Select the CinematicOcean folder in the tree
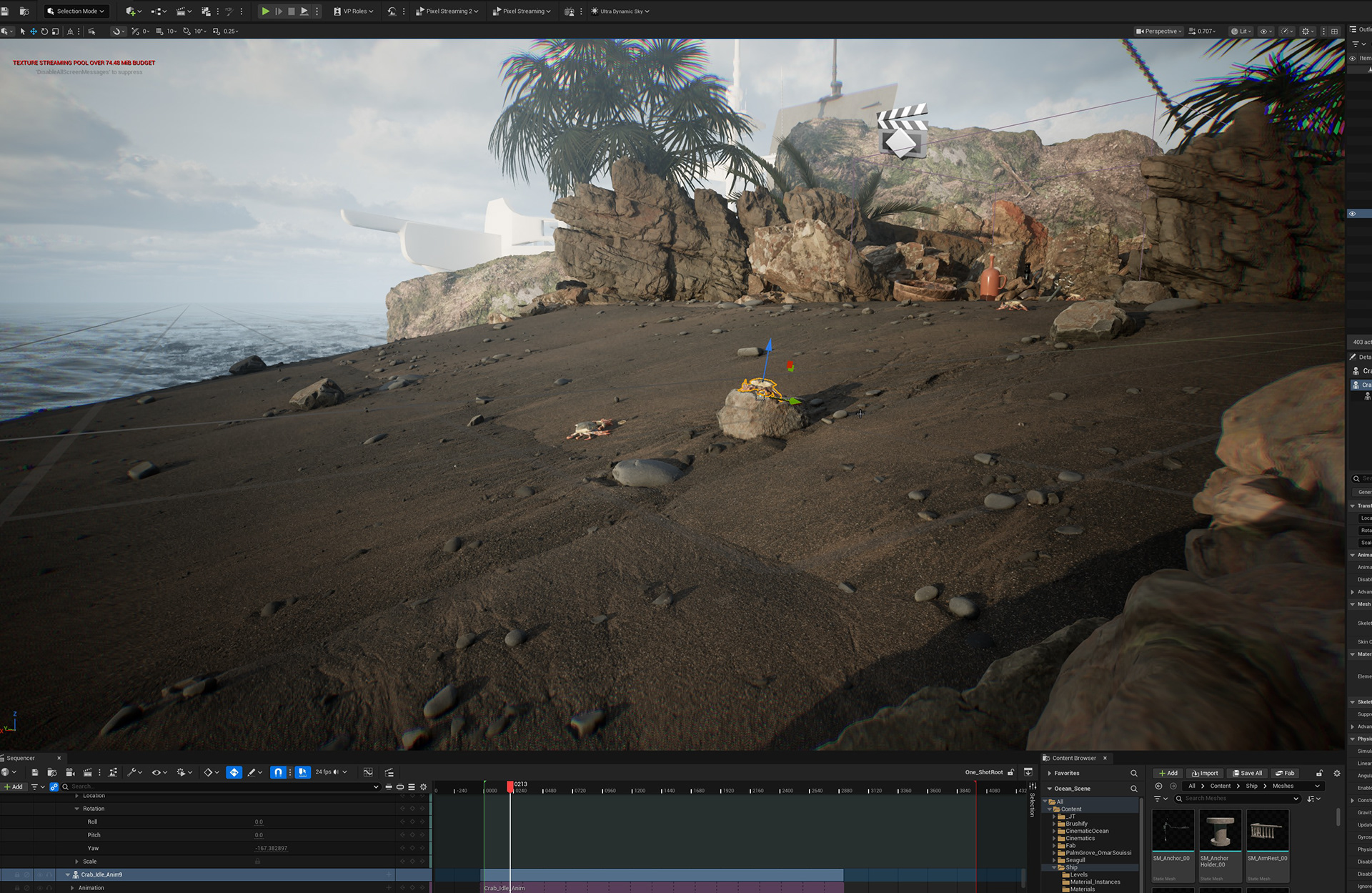Image resolution: width=1372 pixels, height=893 pixels. (x=1087, y=831)
